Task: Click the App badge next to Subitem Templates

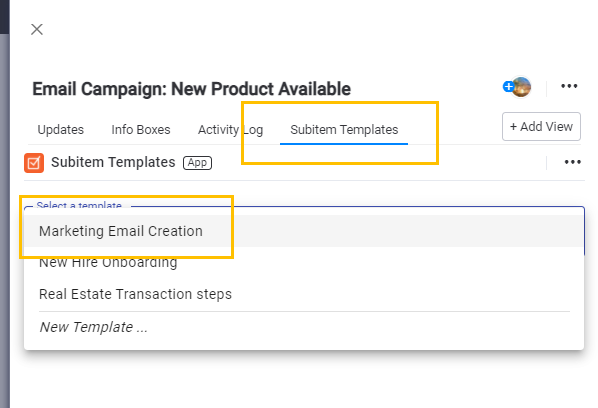Action: (x=197, y=163)
